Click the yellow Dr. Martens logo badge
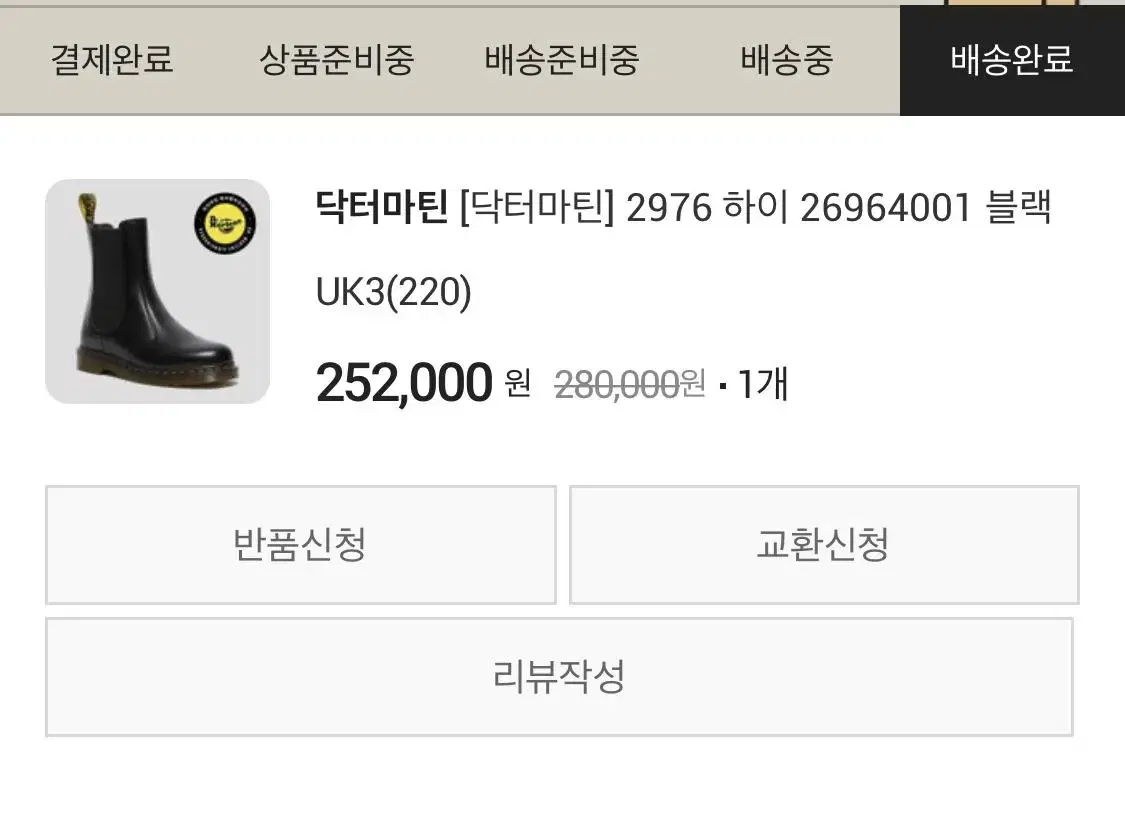This screenshot has width=1125, height=826. pos(225,224)
